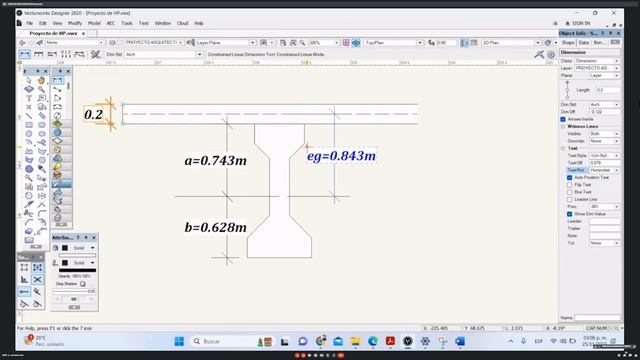Open the Acrobat PDF app in taskbar

(x=390, y=341)
